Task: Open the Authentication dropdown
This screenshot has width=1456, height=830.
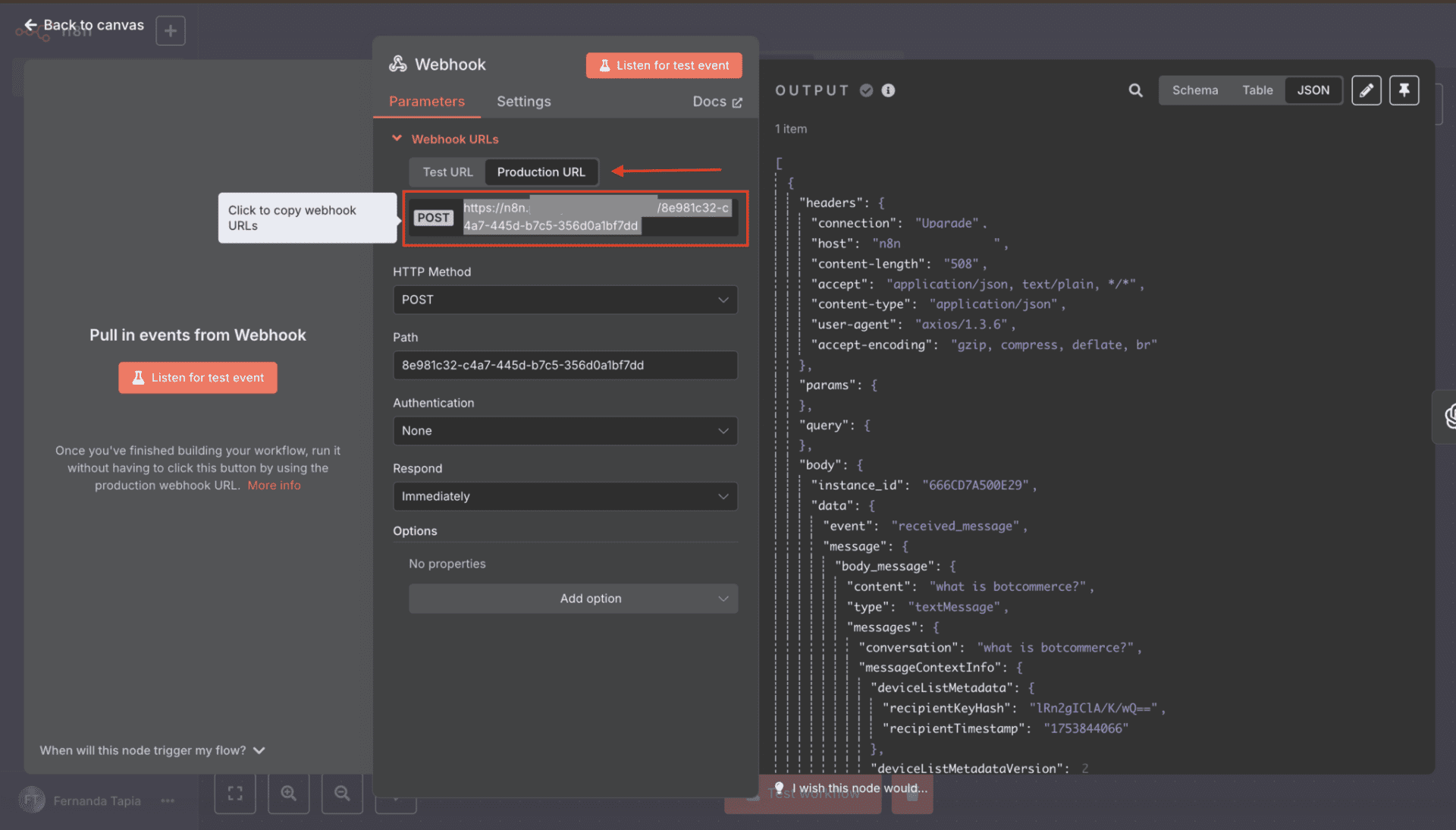Action: click(x=565, y=431)
